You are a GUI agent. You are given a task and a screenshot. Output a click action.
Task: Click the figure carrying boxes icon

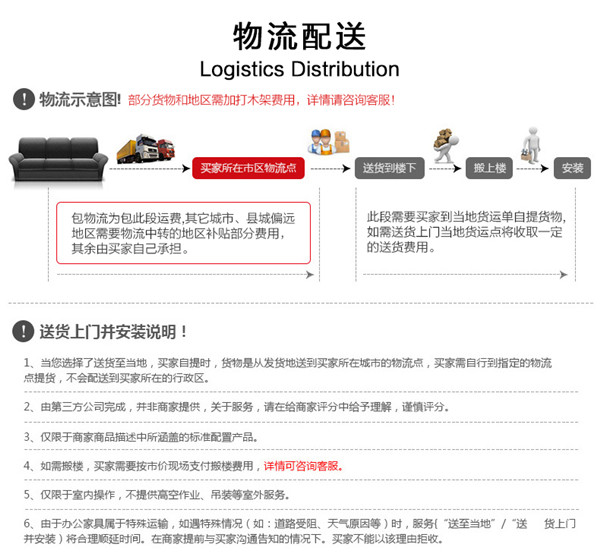coord(445,145)
